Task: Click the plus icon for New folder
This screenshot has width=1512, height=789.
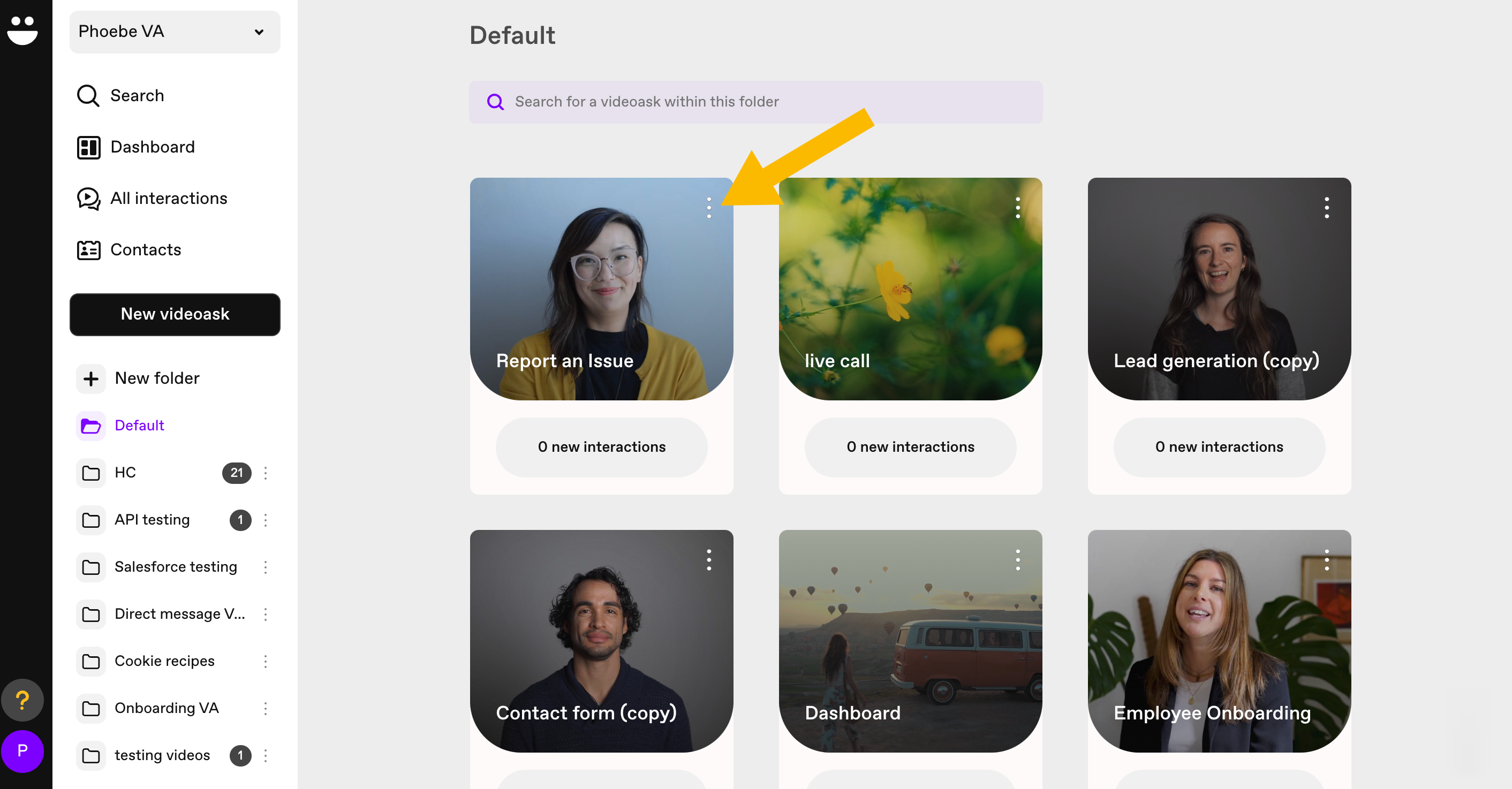Action: (90, 378)
